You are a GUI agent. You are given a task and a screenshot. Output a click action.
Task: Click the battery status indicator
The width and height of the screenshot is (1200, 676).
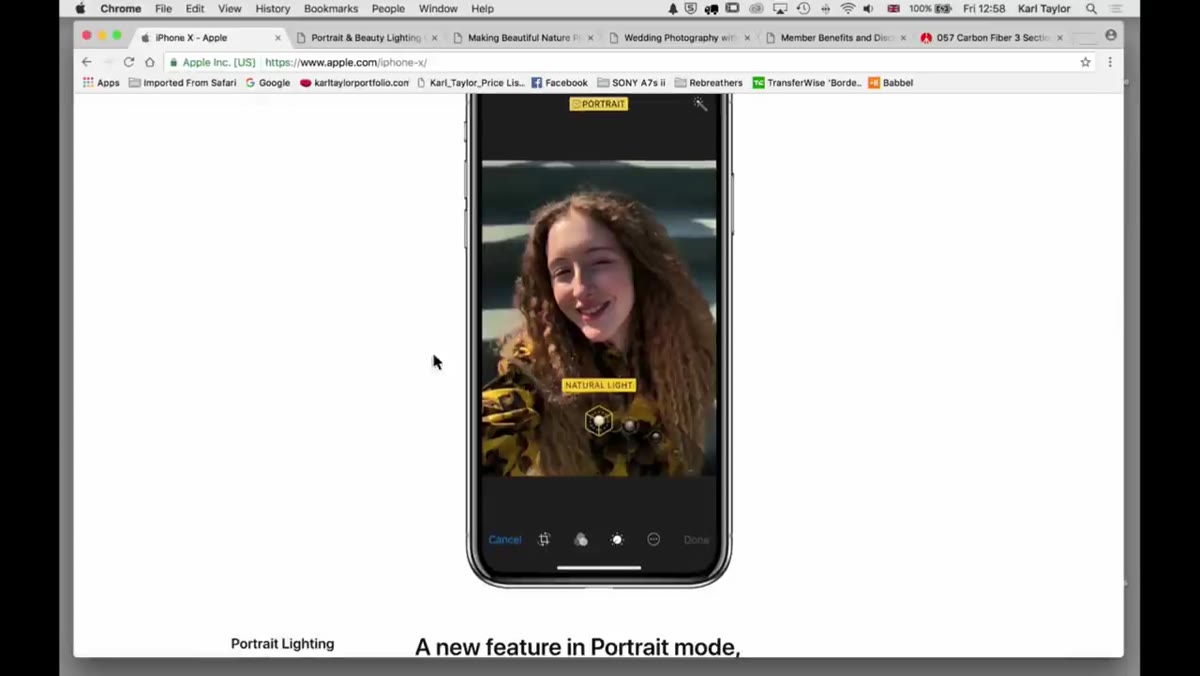pos(930,9)
